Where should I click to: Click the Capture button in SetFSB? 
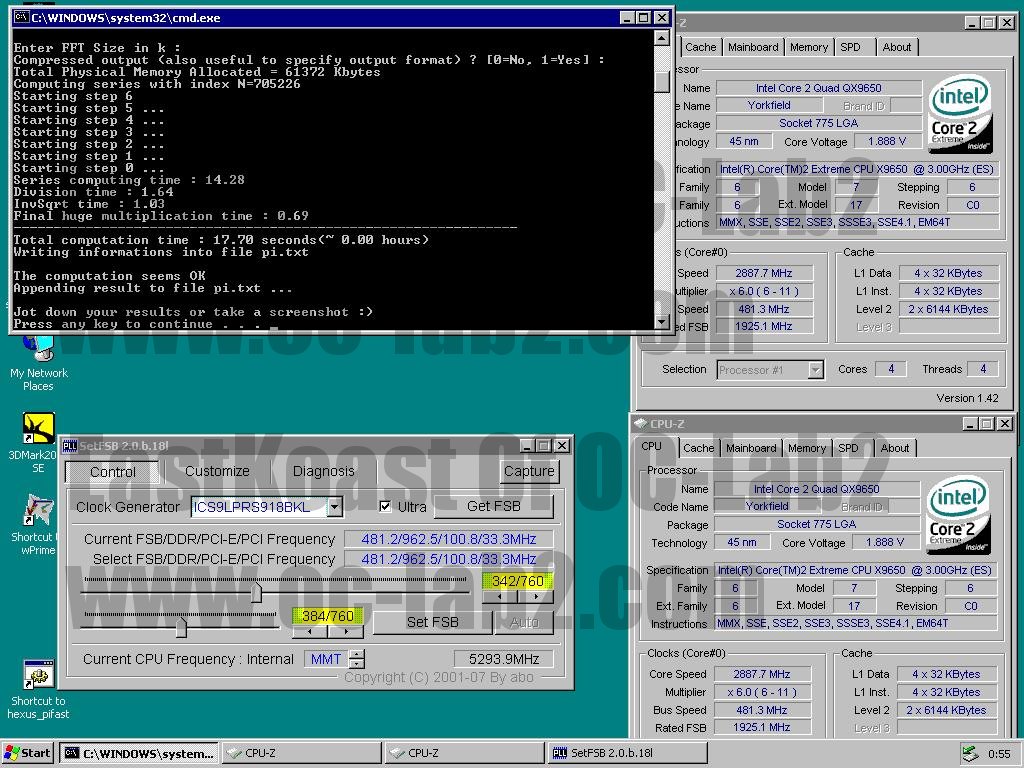pyautogui.click(x=529, y=471)
